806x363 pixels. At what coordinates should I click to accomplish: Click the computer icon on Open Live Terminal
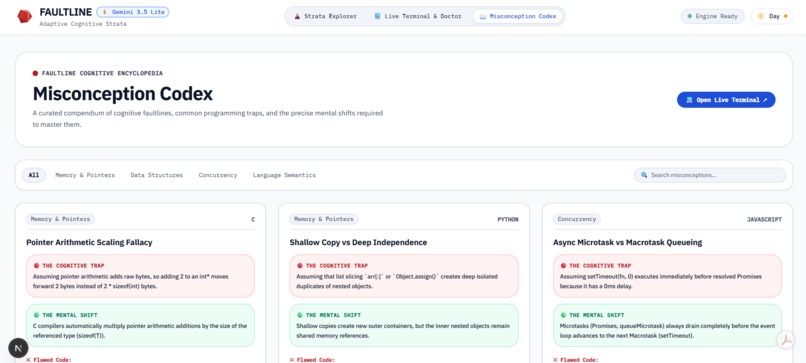(689, 100)
